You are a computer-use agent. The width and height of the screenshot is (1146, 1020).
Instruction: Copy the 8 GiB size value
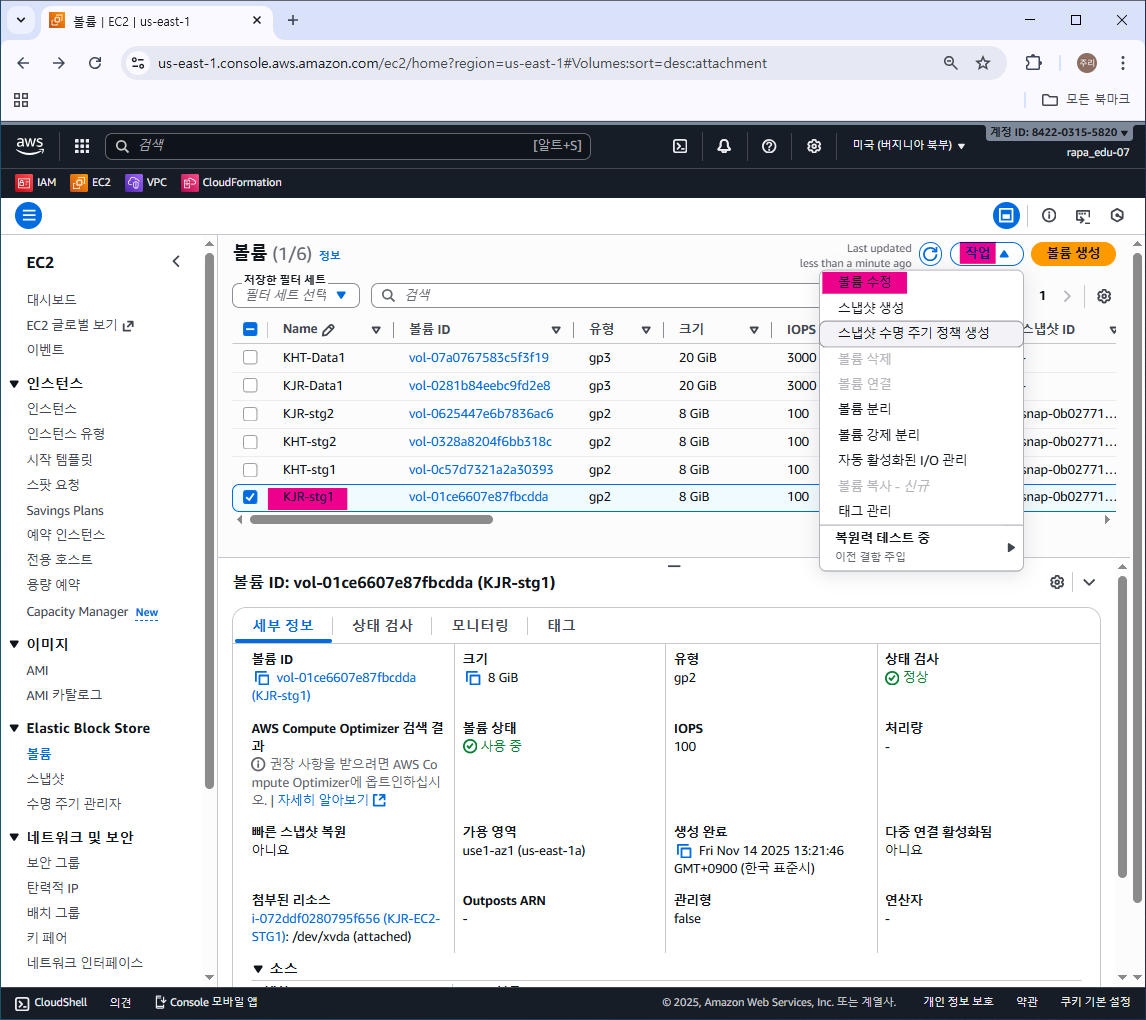(x=473, y=678)
